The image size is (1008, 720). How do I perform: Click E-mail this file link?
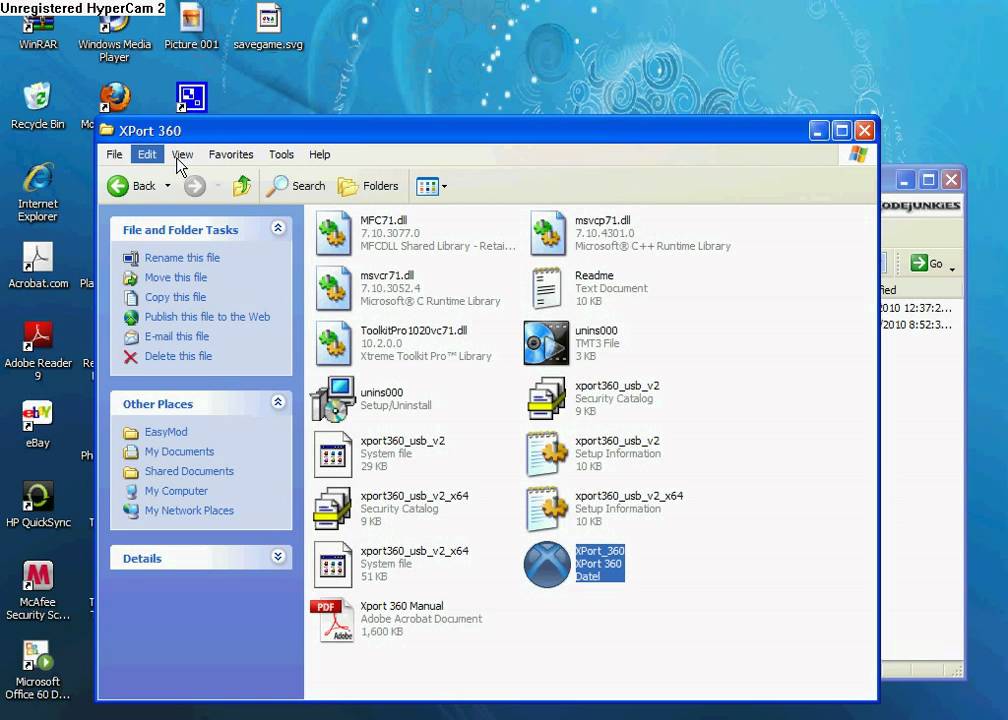pyautogui.click(x=177, y=336)
